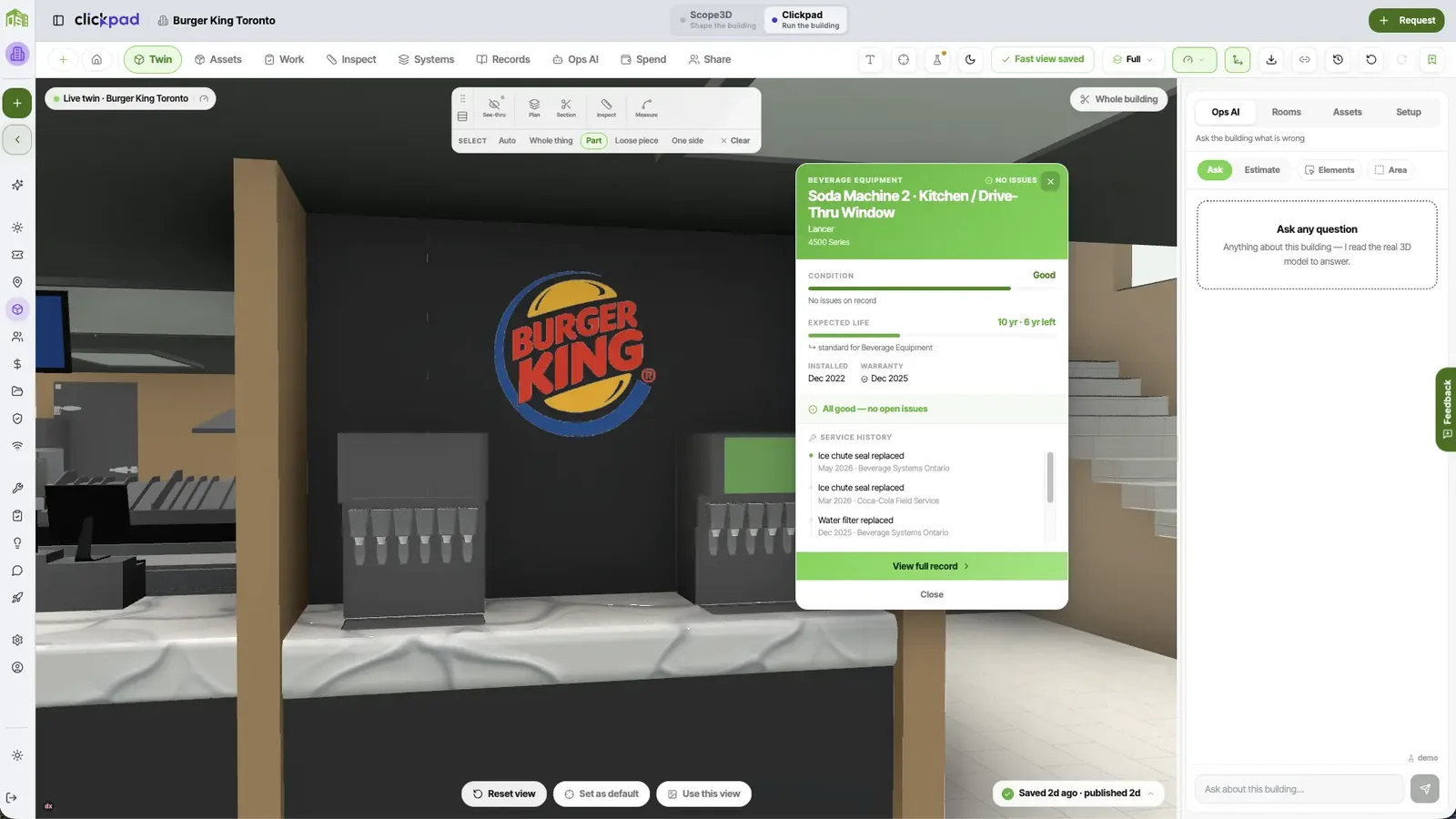Screen dimensions: 1456x819
Task: Open the Setup tab in right panel
Action: pos(1408,112)
